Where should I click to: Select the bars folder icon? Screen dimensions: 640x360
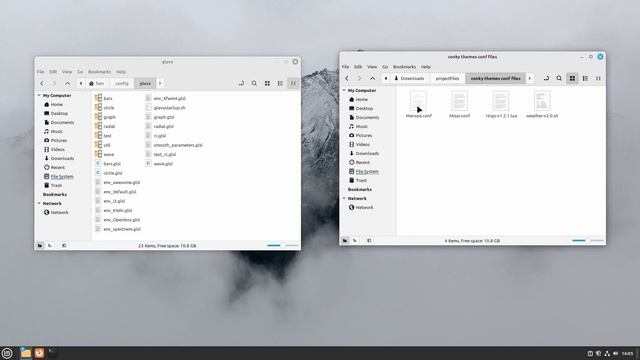98,98
